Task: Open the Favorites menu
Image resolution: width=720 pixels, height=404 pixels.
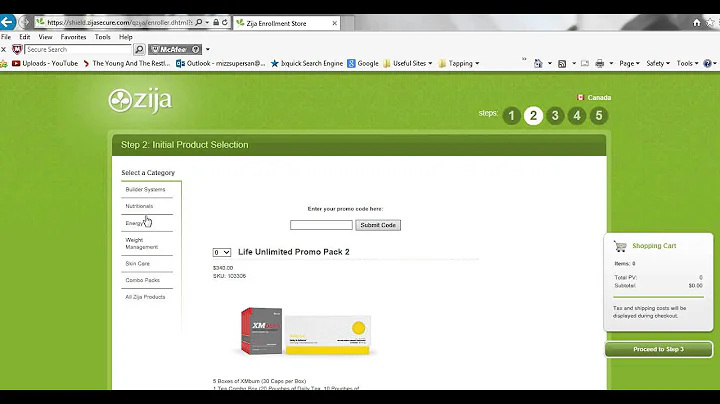Action: [x=73, y=37]
